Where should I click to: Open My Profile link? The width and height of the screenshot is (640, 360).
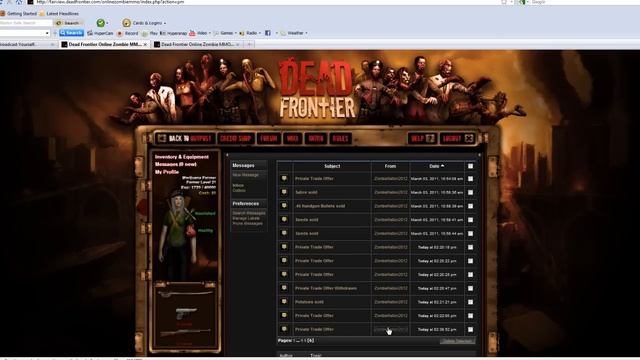[x=167, y=172]
